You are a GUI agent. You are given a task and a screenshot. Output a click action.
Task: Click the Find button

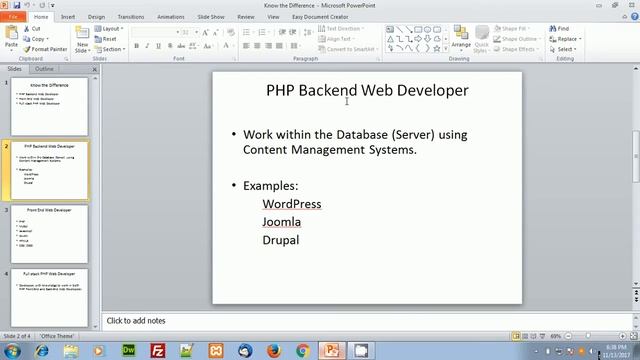559,29
